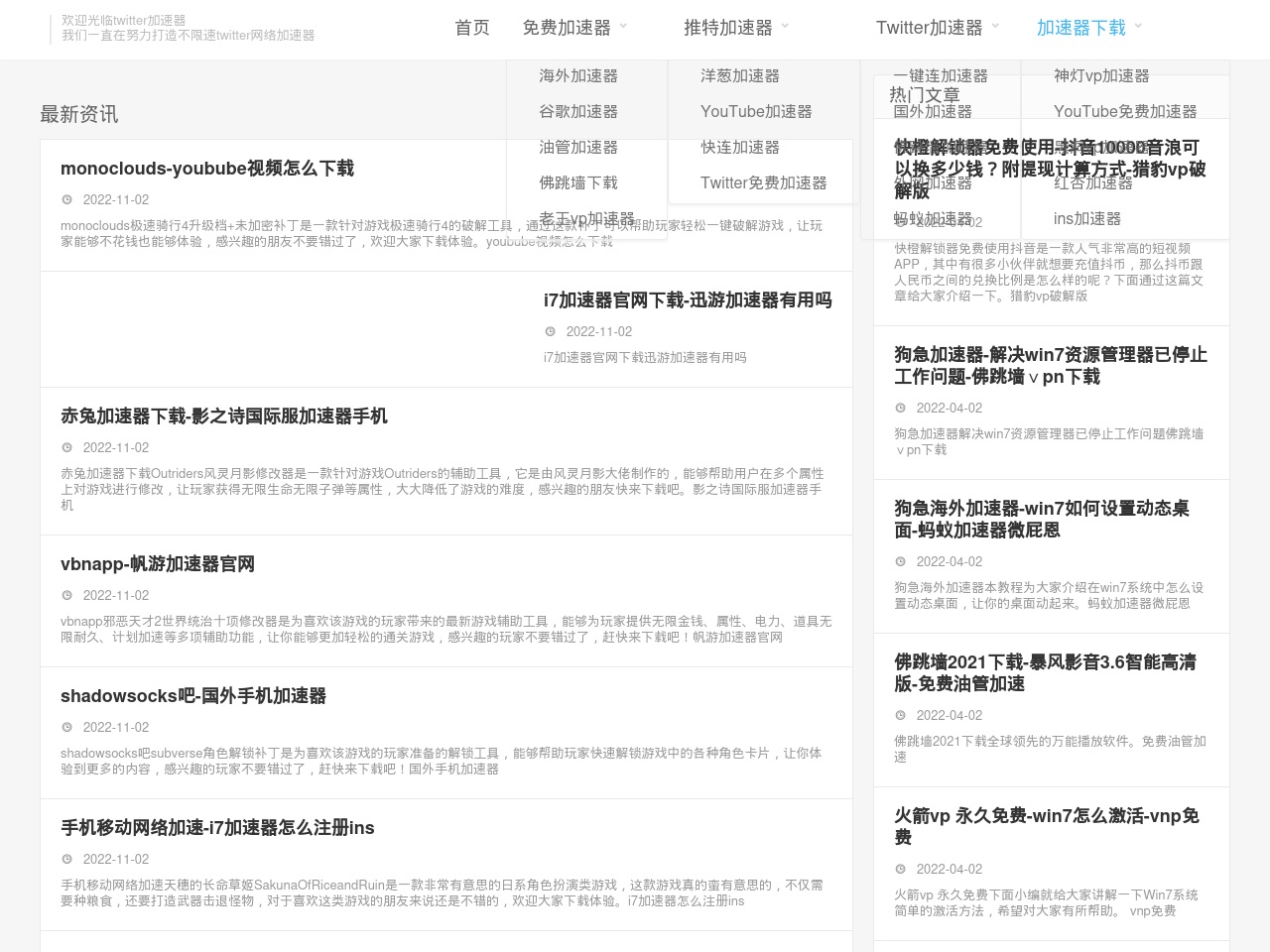Click clock icon on i7加速器官网下载 date
Image resolution: width=1270 pixels, height=952 pixels.
pos(551,331)
